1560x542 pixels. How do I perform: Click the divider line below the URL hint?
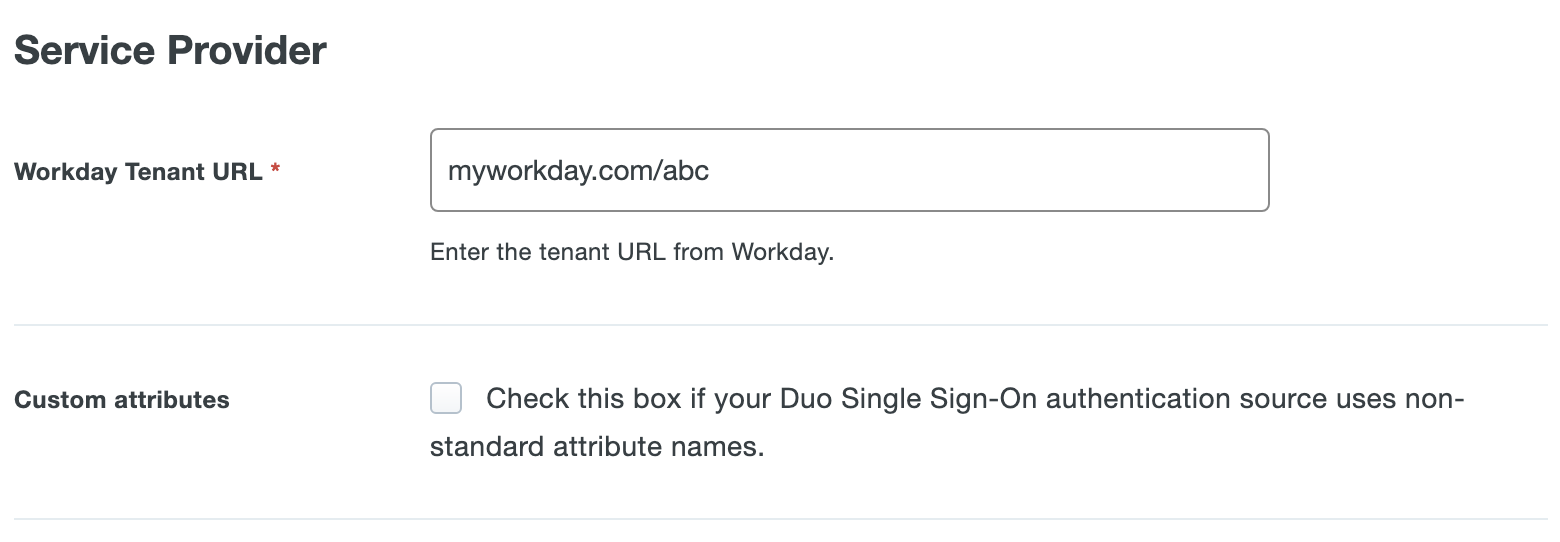[x=780, y=325]
